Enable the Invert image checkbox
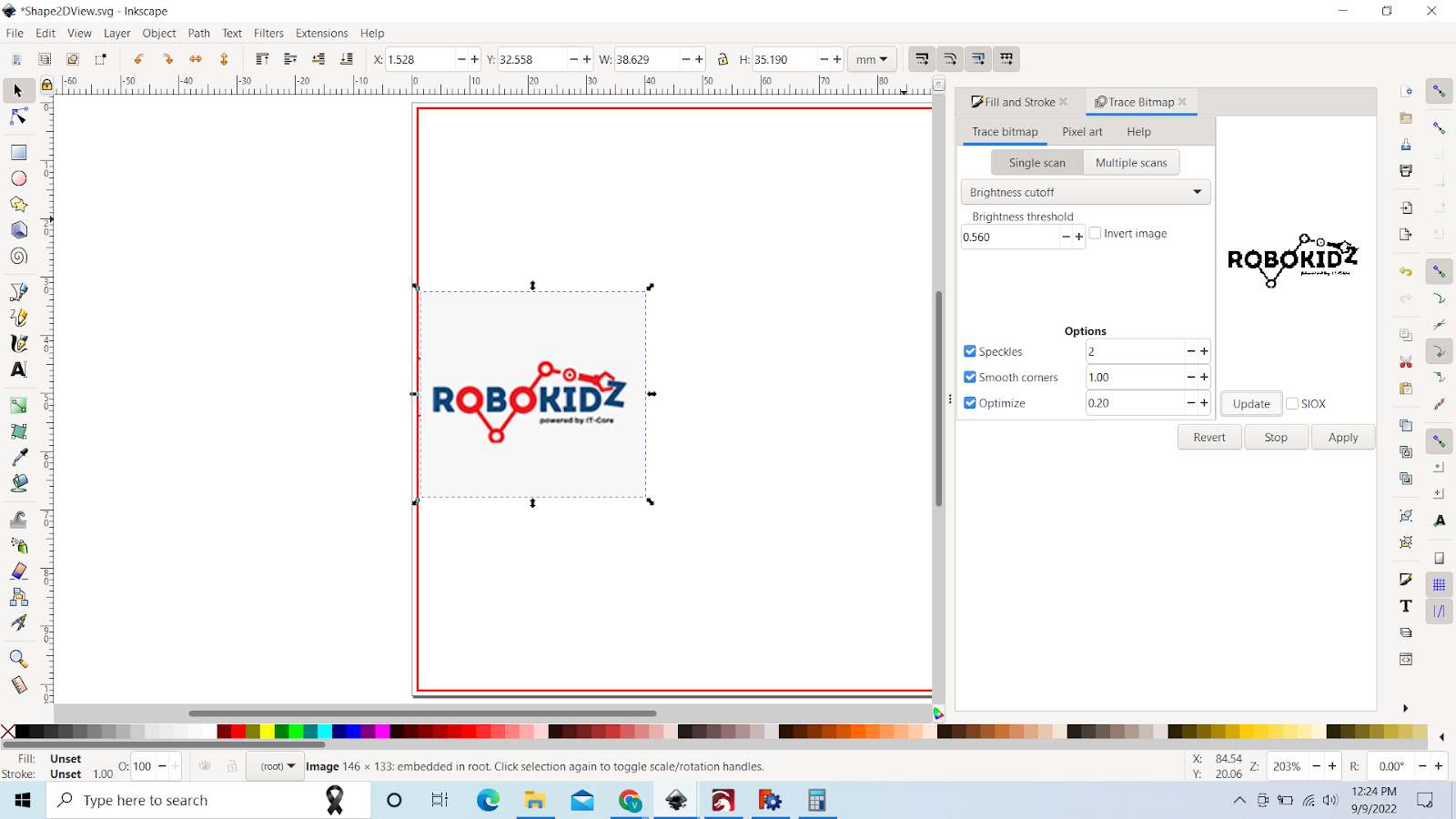Screen dimensions: 1456x819 [x=1096, y=233]
